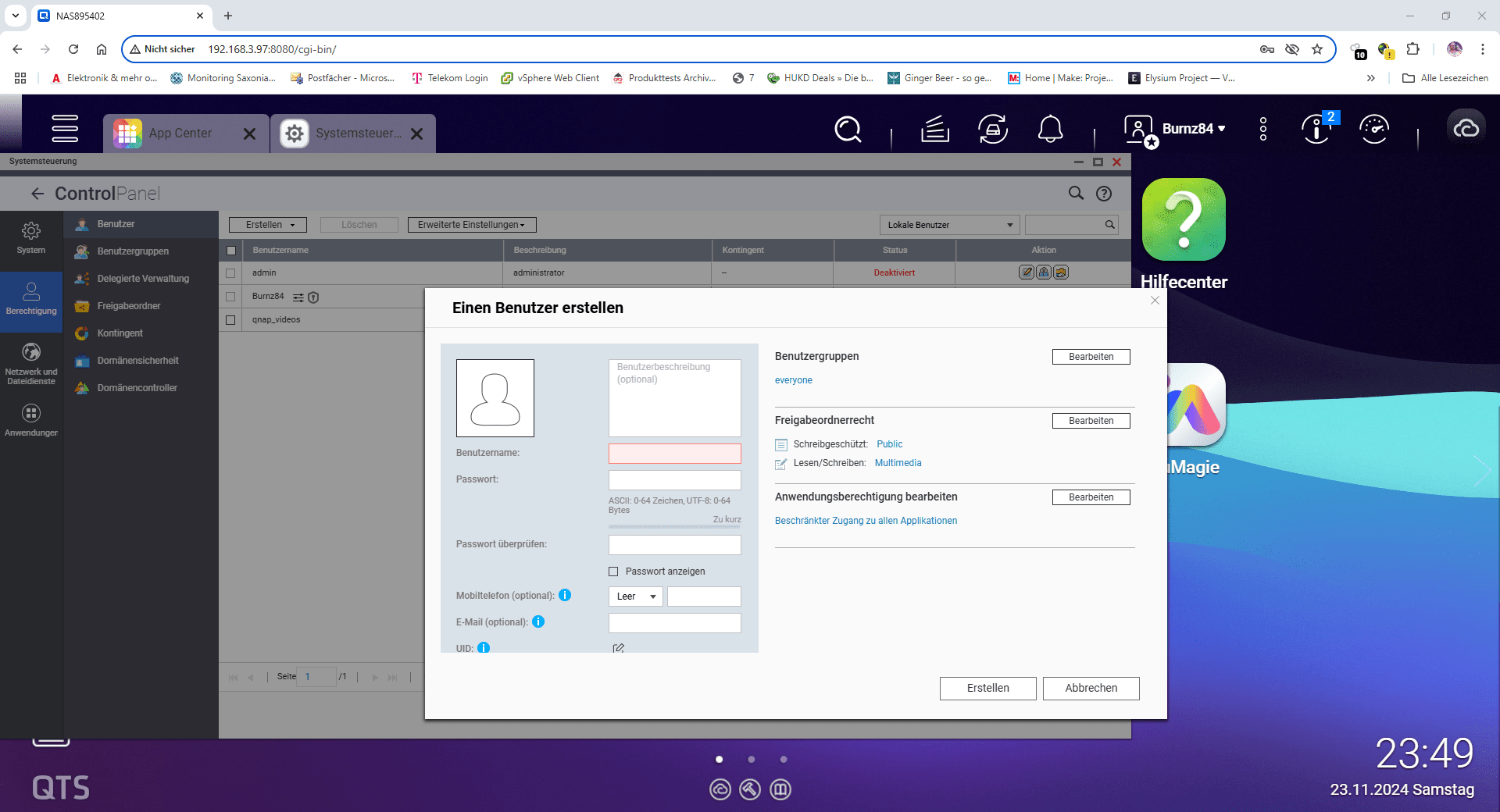Close the Einen Benutzer erstellen dialog
This screenshot has height=812, width=1500.
pyautogui.click(x=1155, y=301)
